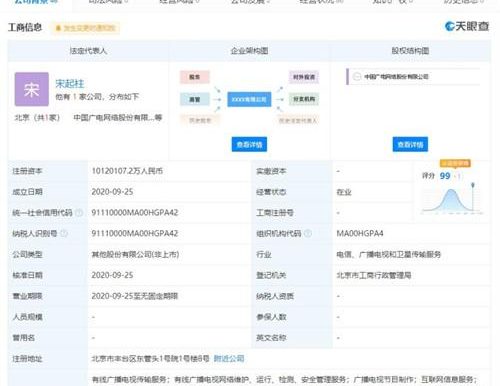500x386 pixels.
Task: Select the 高管 box in structure diagram
Action: [x=195, y=99]
